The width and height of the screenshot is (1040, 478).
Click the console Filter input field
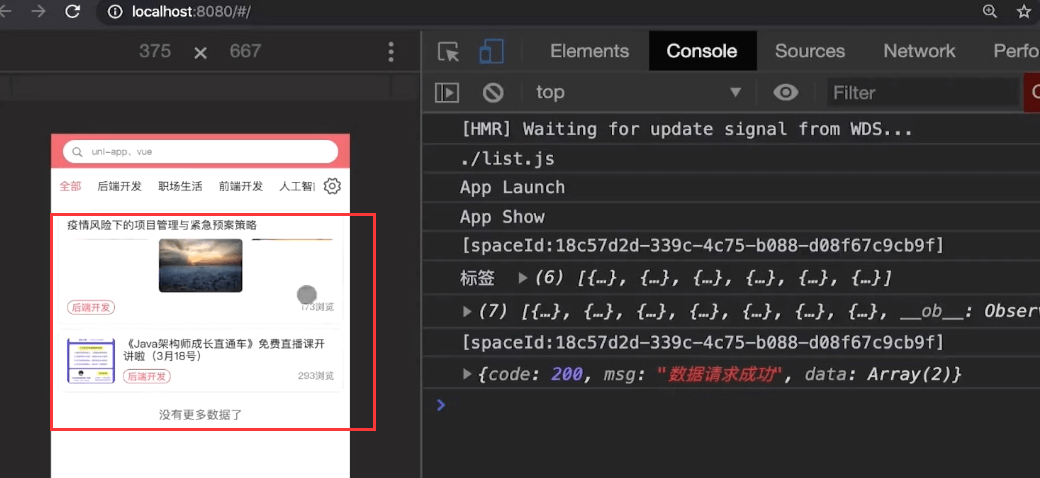923,93
